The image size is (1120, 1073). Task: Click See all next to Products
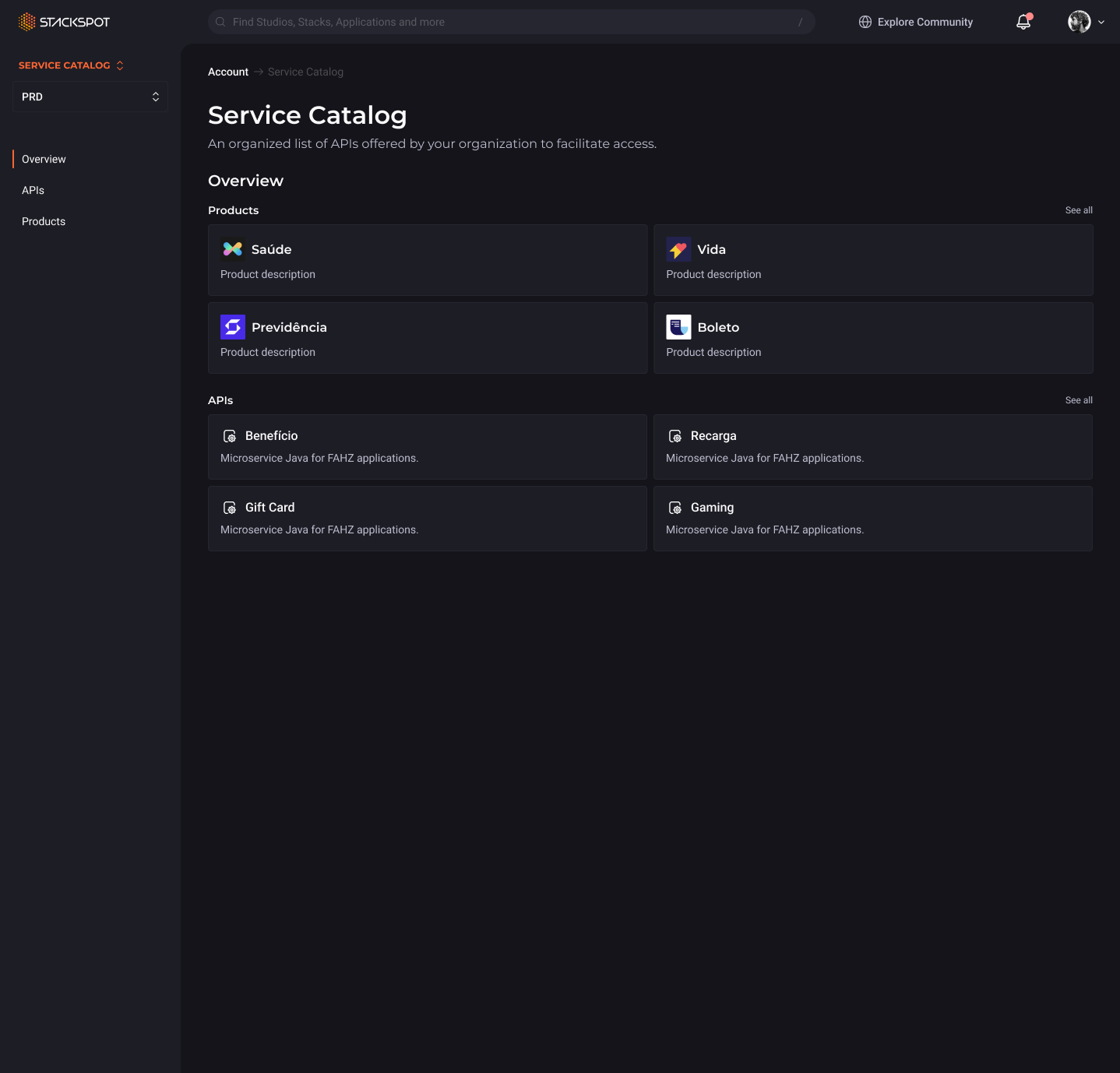tap(1078, 210)
